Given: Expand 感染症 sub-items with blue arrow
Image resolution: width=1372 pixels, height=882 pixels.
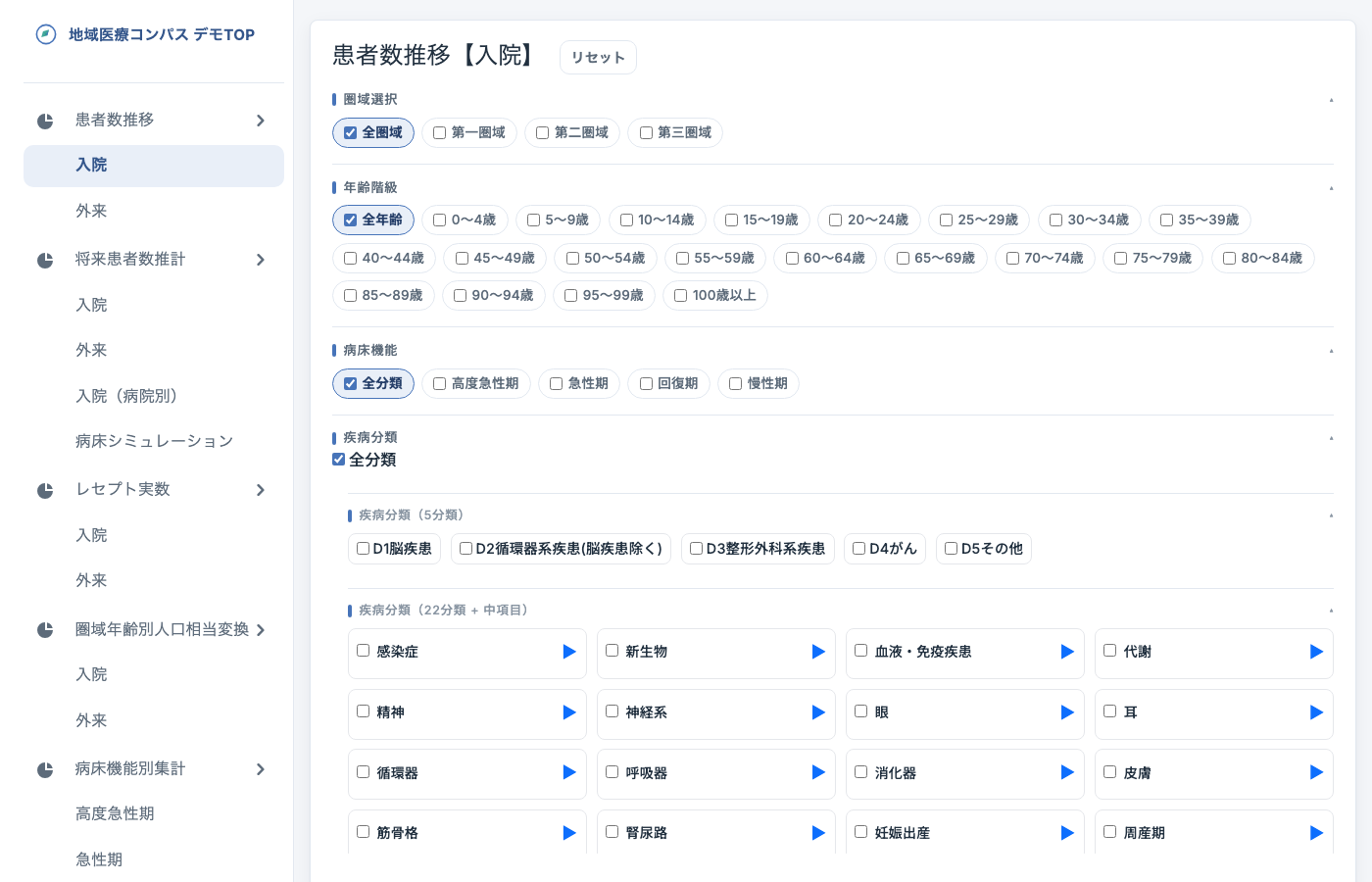Looking at the screenshot, I should click(569, 652).
